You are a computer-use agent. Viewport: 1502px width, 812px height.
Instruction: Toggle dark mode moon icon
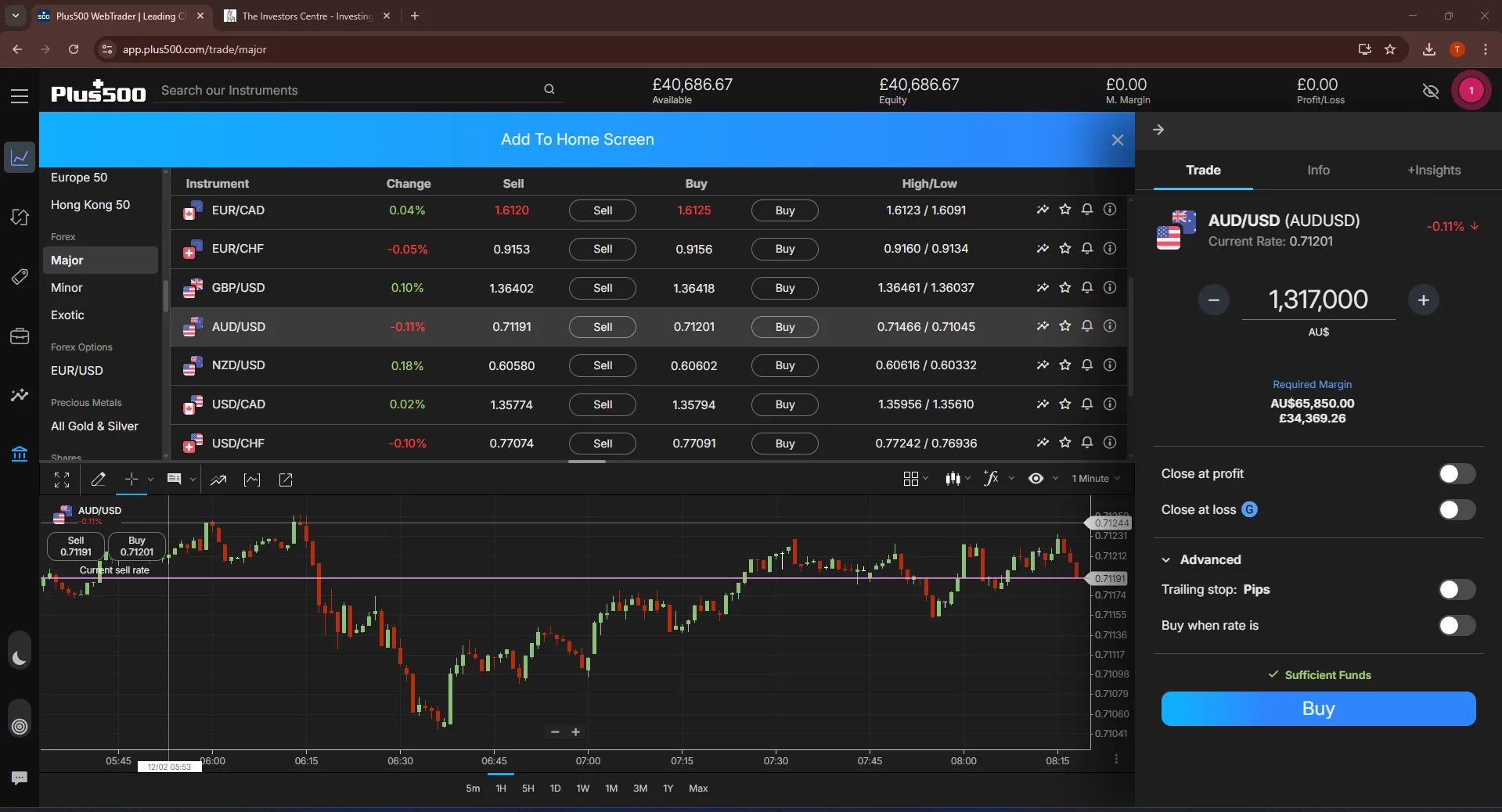click(x=20, y=659)
